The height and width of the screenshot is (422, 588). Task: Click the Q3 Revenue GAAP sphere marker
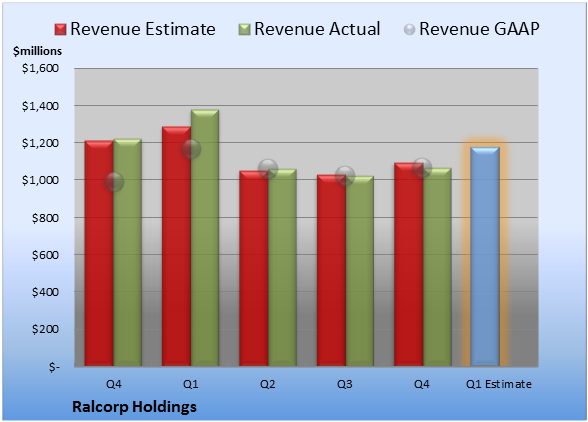[345, 176]
